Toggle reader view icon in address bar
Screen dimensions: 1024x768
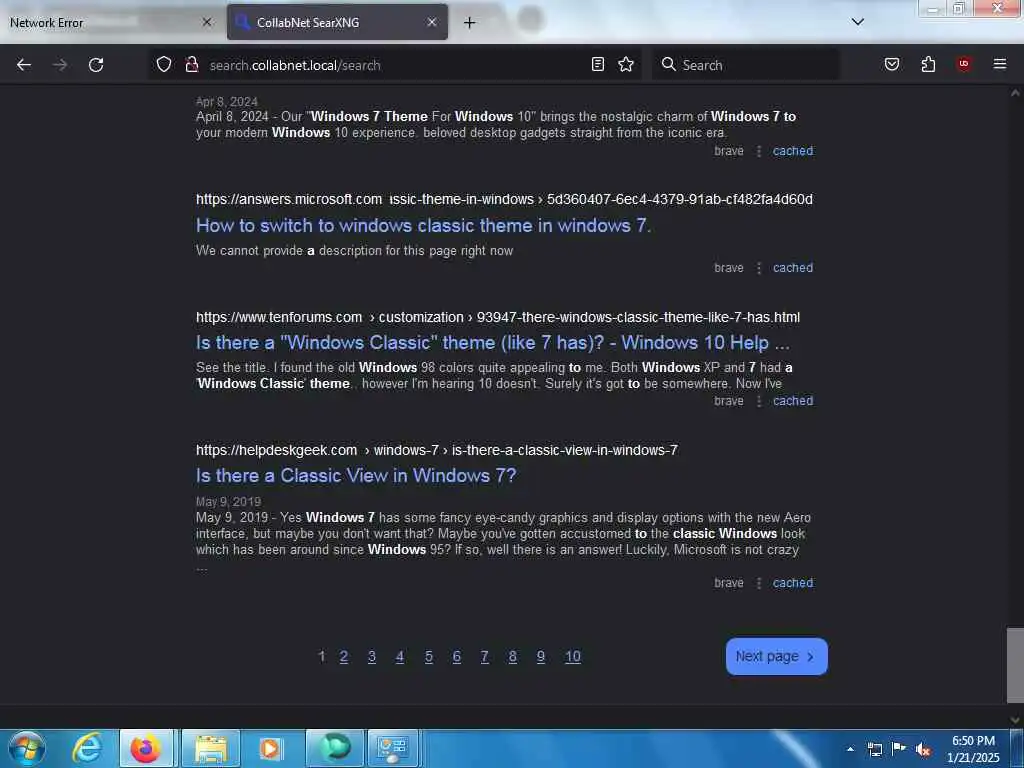tap(598, 64)
